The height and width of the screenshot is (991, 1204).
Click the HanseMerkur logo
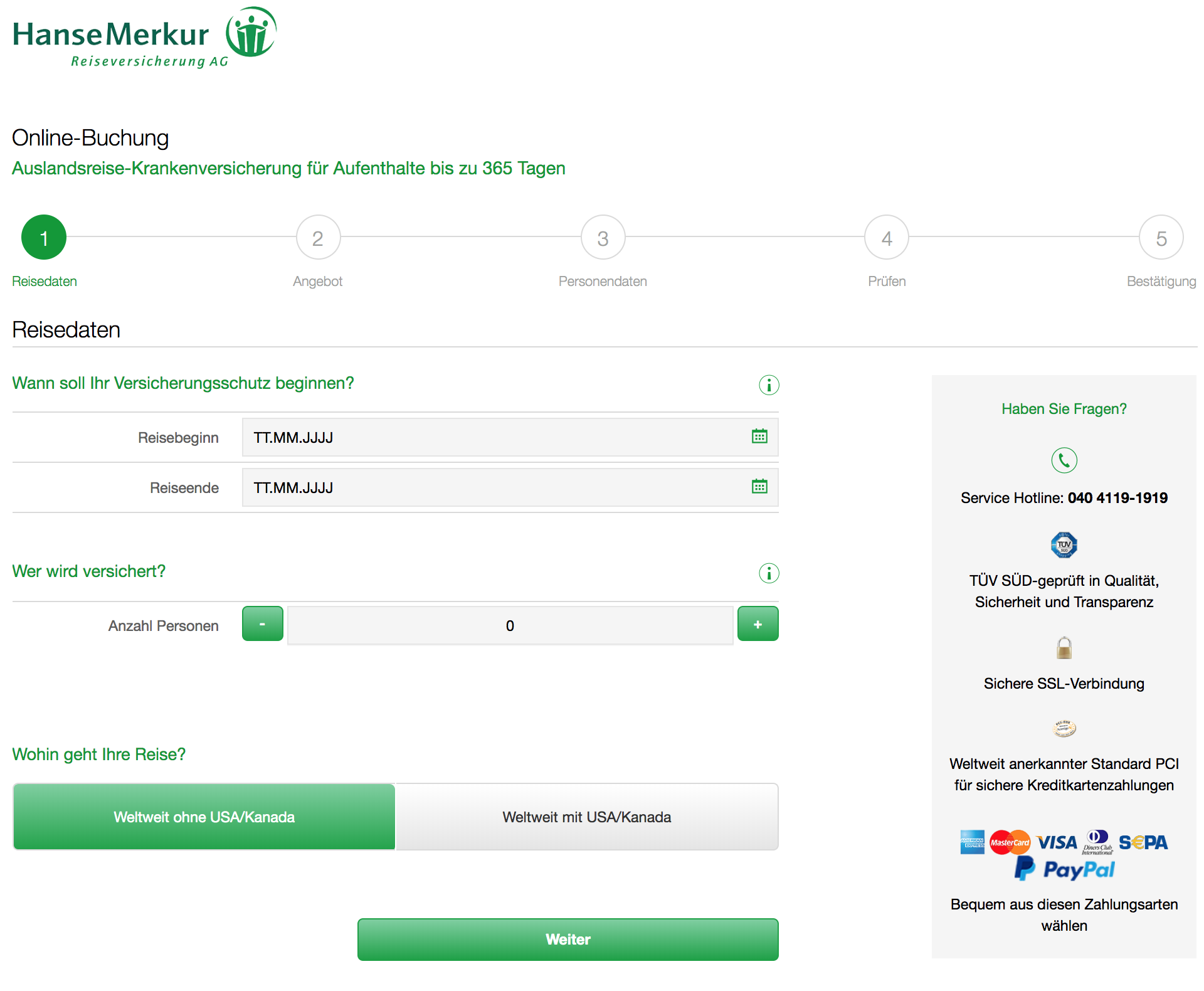(x=144, y=38)
